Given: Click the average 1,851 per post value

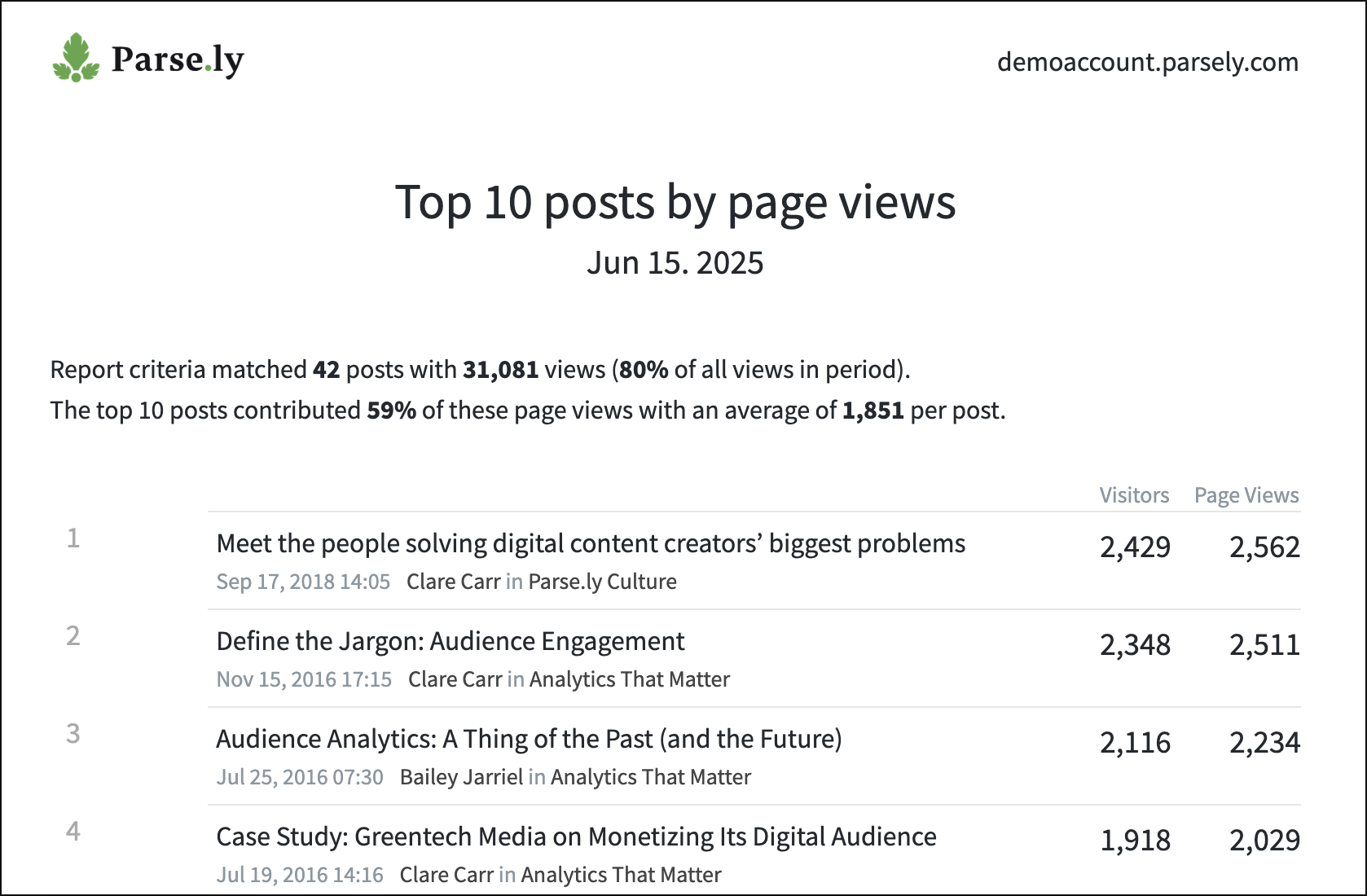Looking at the screenshot, I should (x=873, y=411).
